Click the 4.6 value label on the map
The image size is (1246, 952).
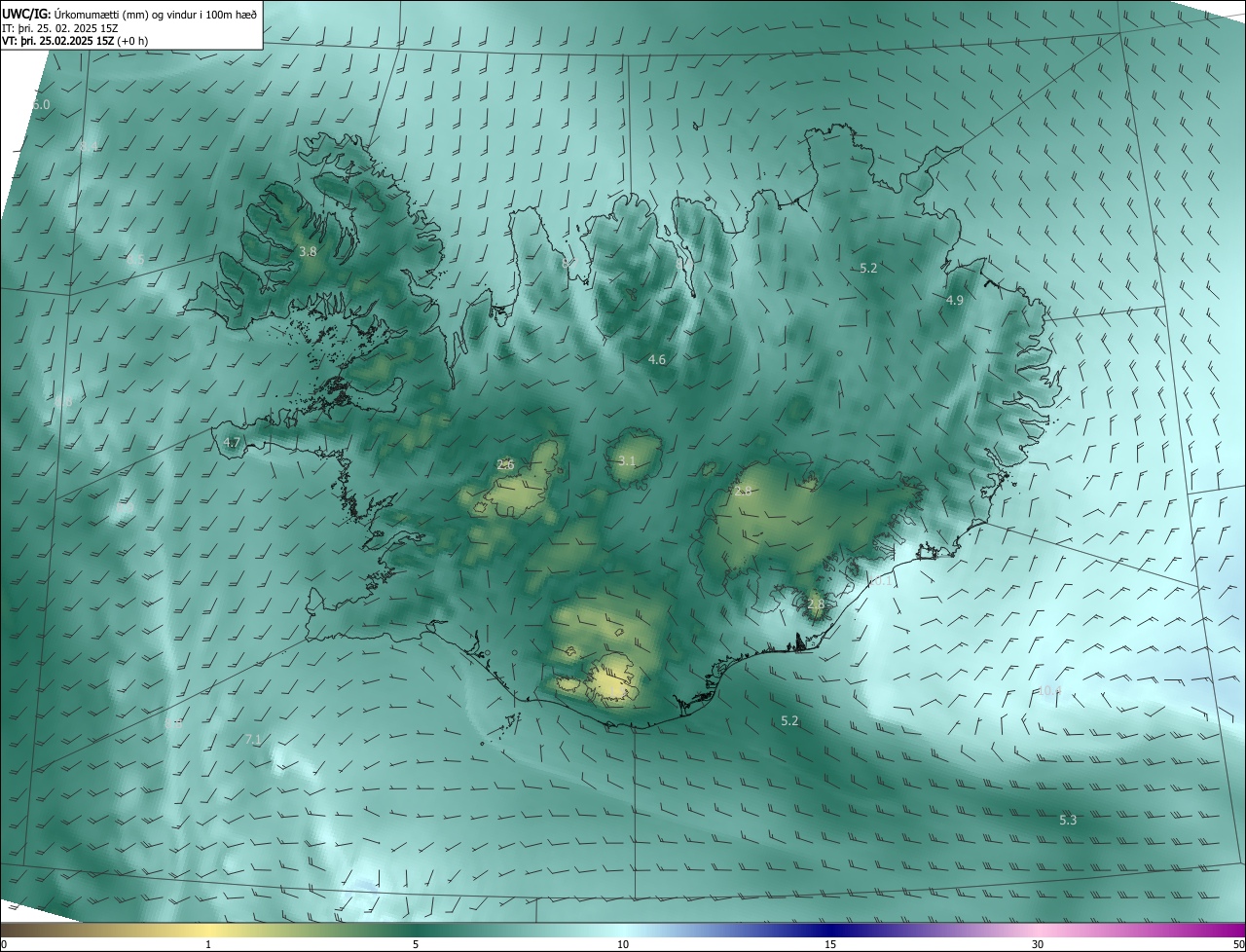(x=657, y=359)
